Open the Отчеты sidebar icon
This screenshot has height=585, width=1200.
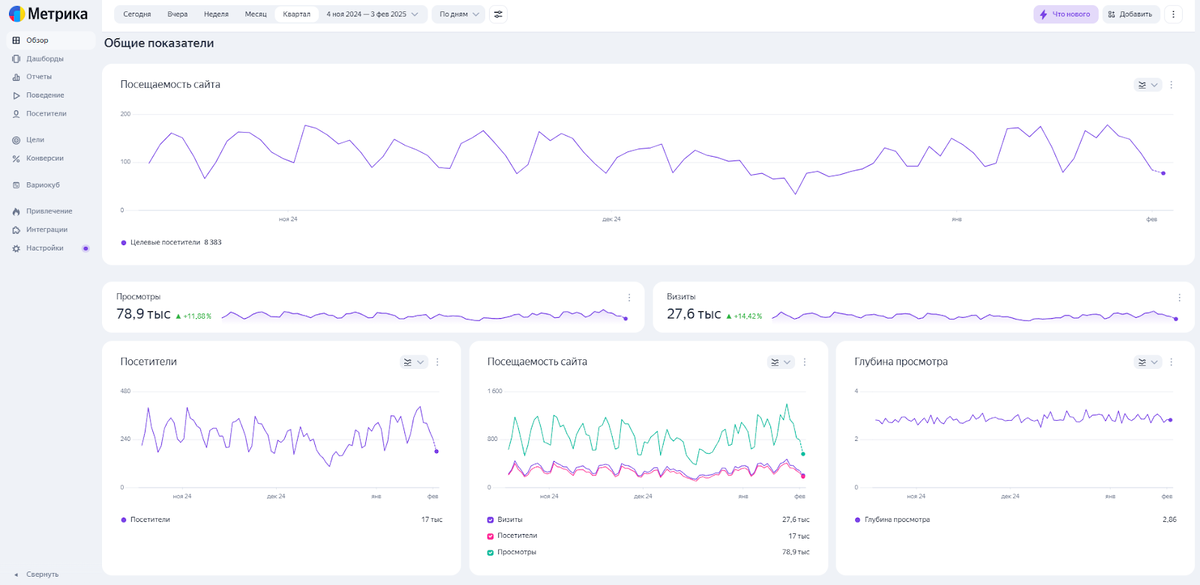pyautogui.click(x=16, y=77)
